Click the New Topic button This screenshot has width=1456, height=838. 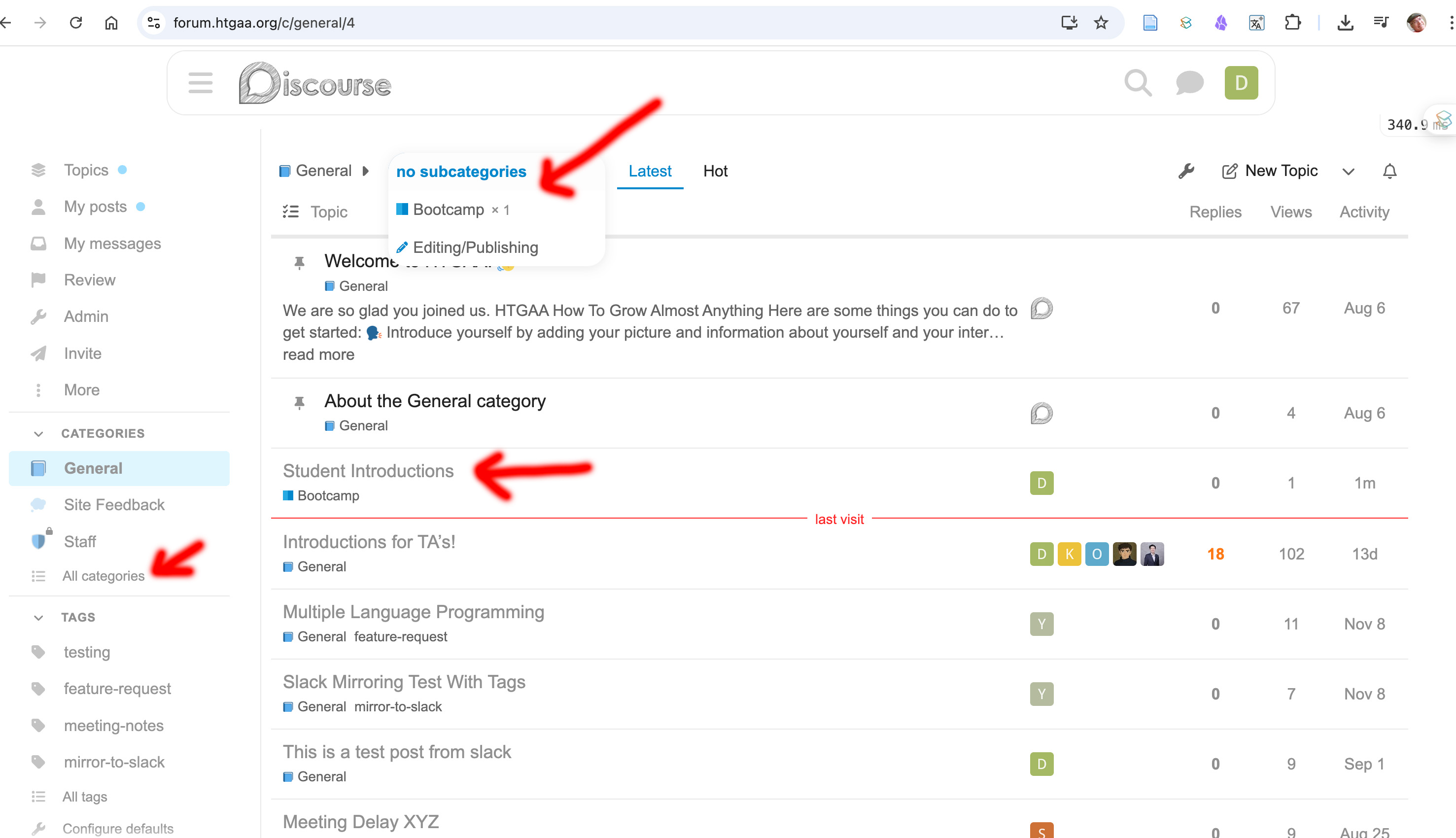click(1270, 171)
